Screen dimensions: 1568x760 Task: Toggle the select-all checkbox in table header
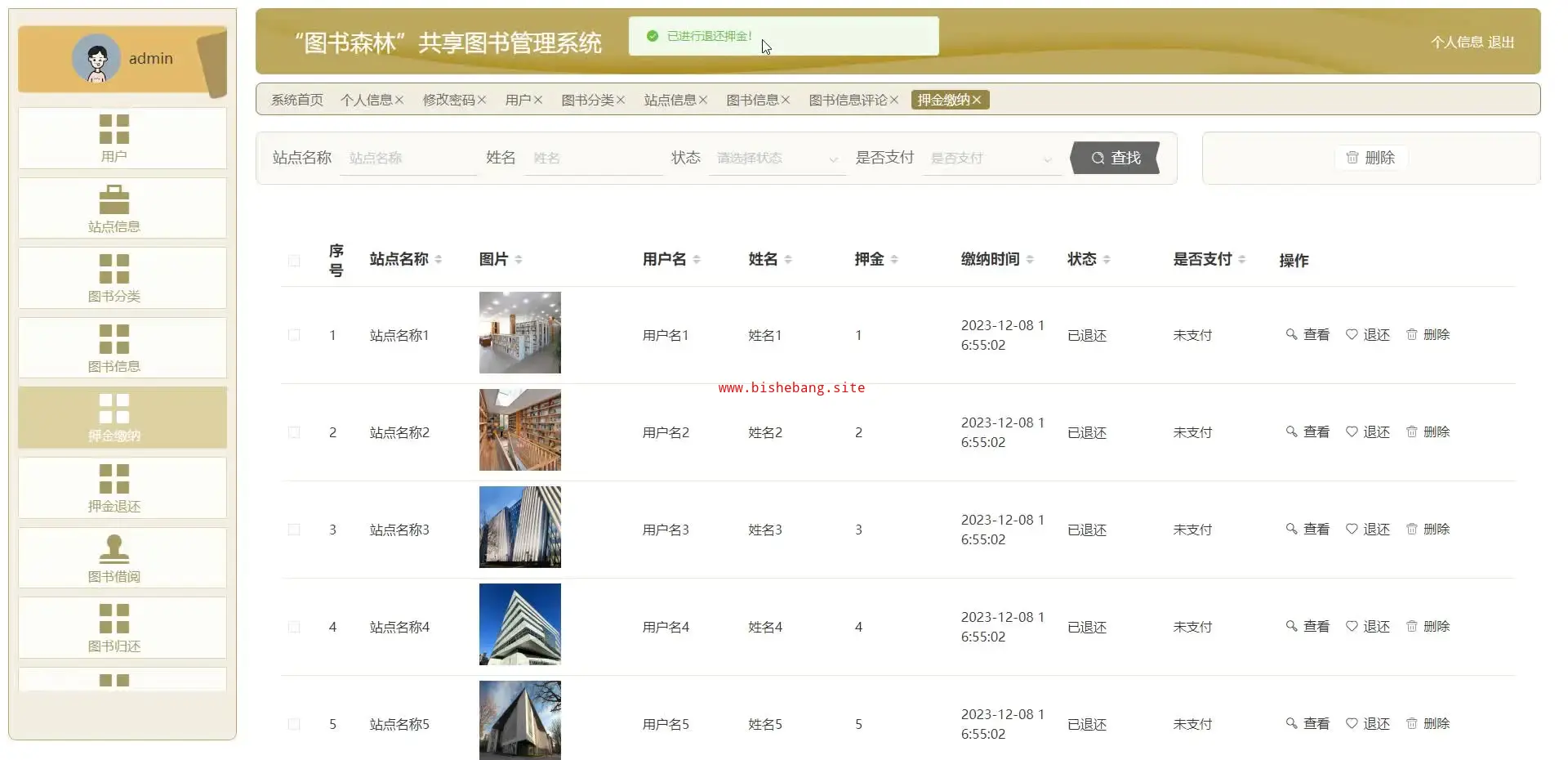tap(294, 261)
